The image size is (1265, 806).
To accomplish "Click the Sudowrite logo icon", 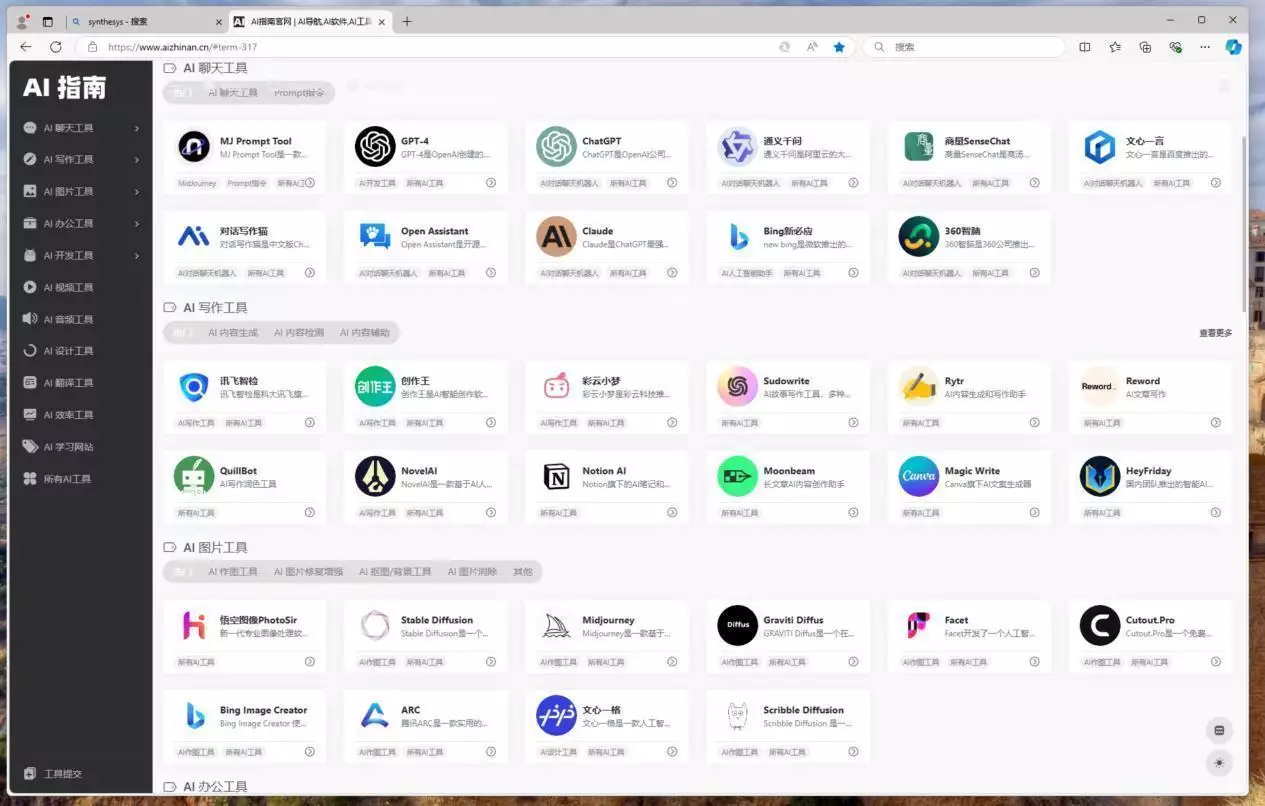I will tap(737, 386).
